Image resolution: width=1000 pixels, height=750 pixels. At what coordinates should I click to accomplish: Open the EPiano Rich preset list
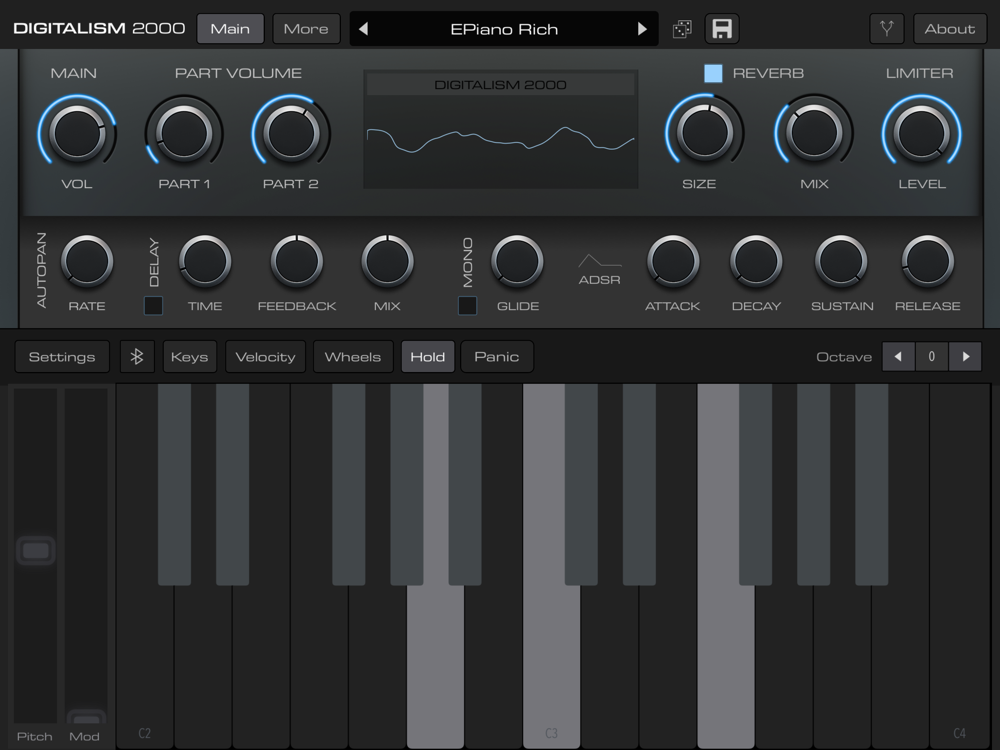504,29
